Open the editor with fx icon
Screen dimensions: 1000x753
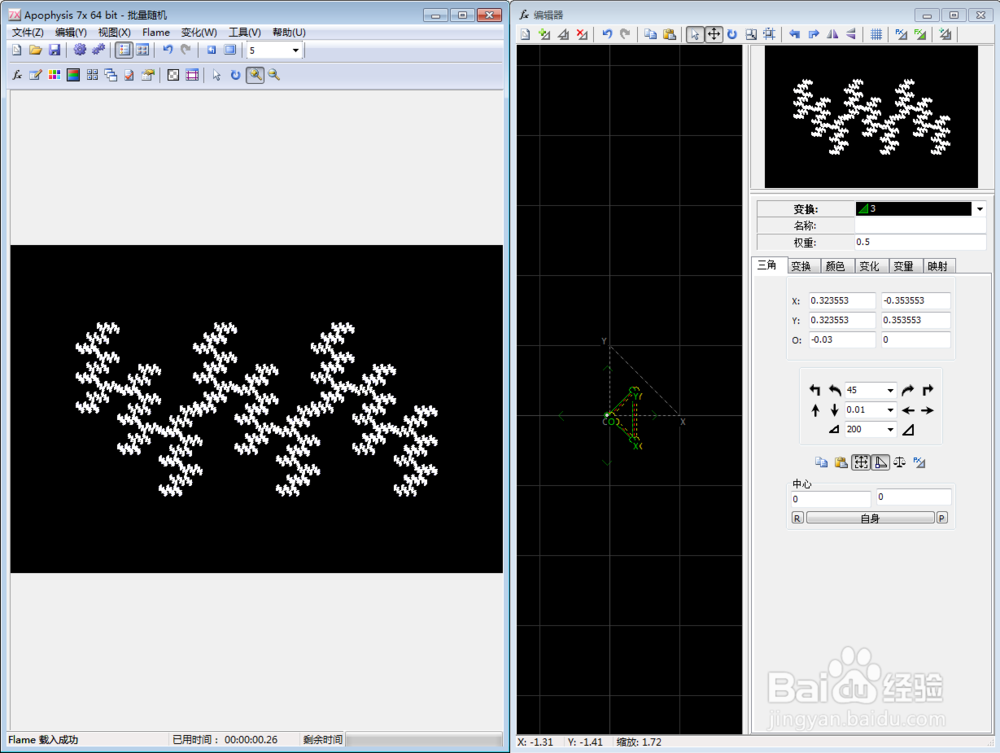point(17,75)
